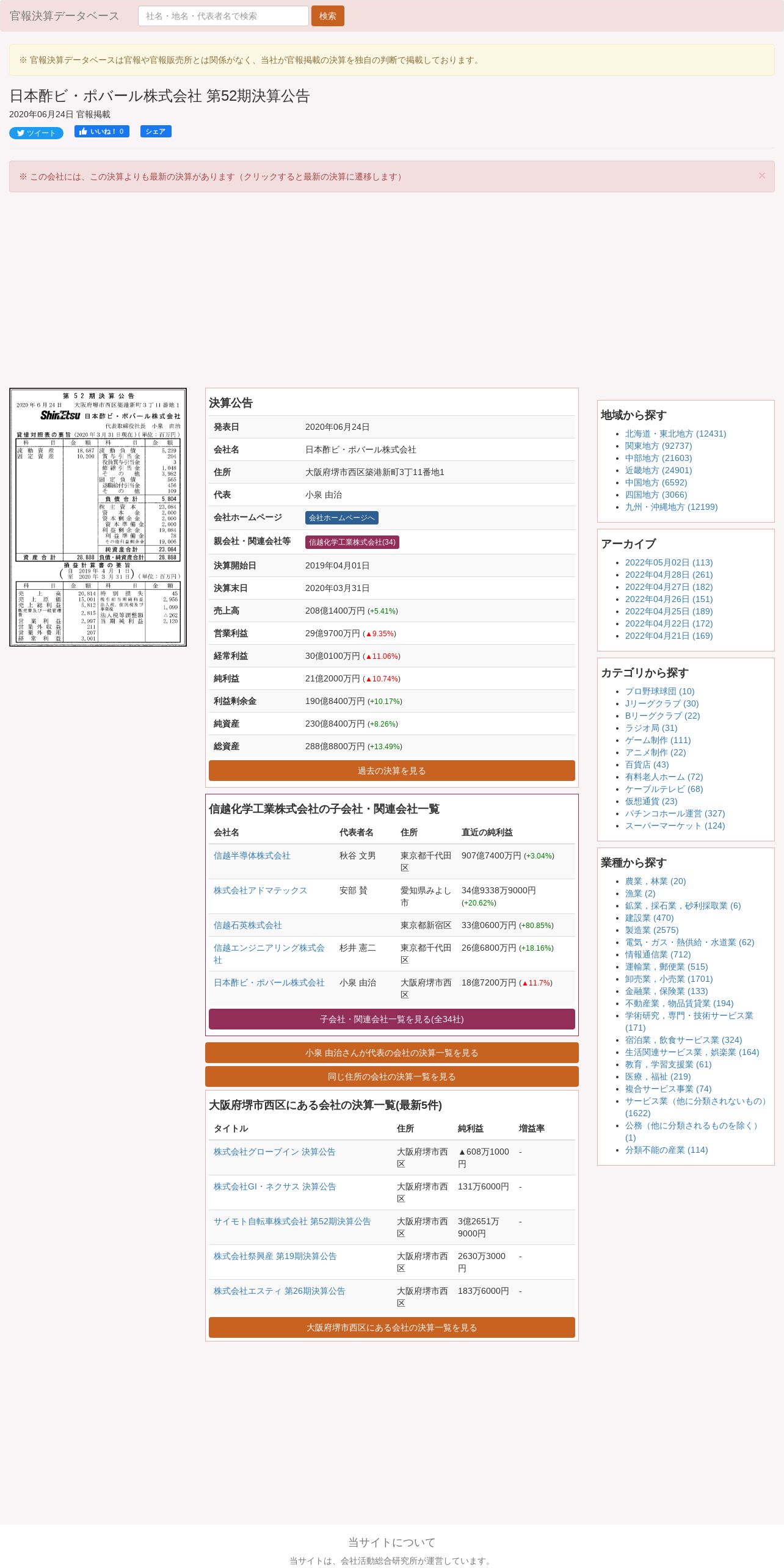This screenshot has height=1568, width=784.
Task: Open 情報通信業 (712) industry
Action: pyautogui.click(x=658, y=954)
